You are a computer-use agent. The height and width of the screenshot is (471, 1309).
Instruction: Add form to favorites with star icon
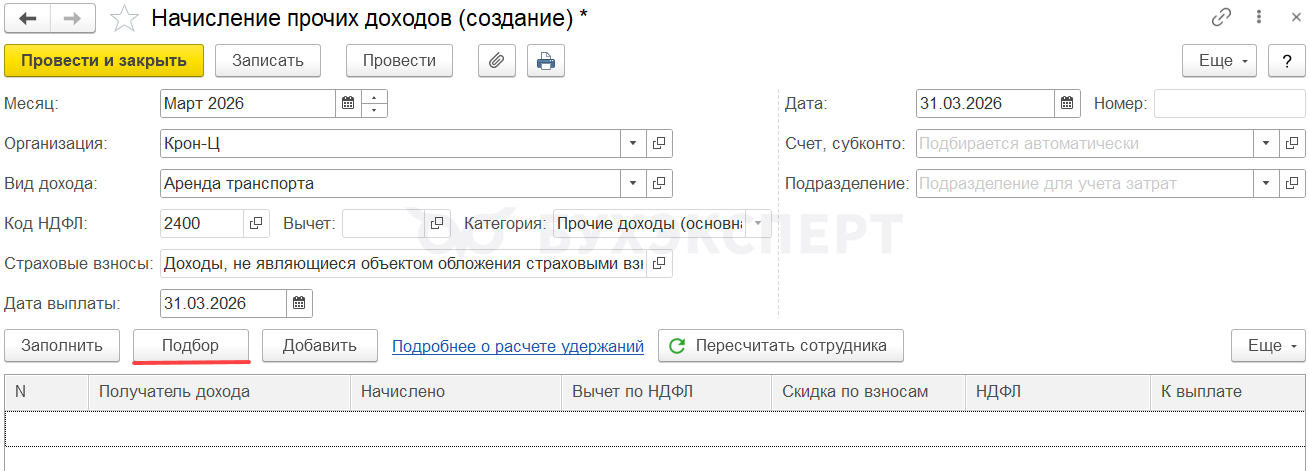123,18
